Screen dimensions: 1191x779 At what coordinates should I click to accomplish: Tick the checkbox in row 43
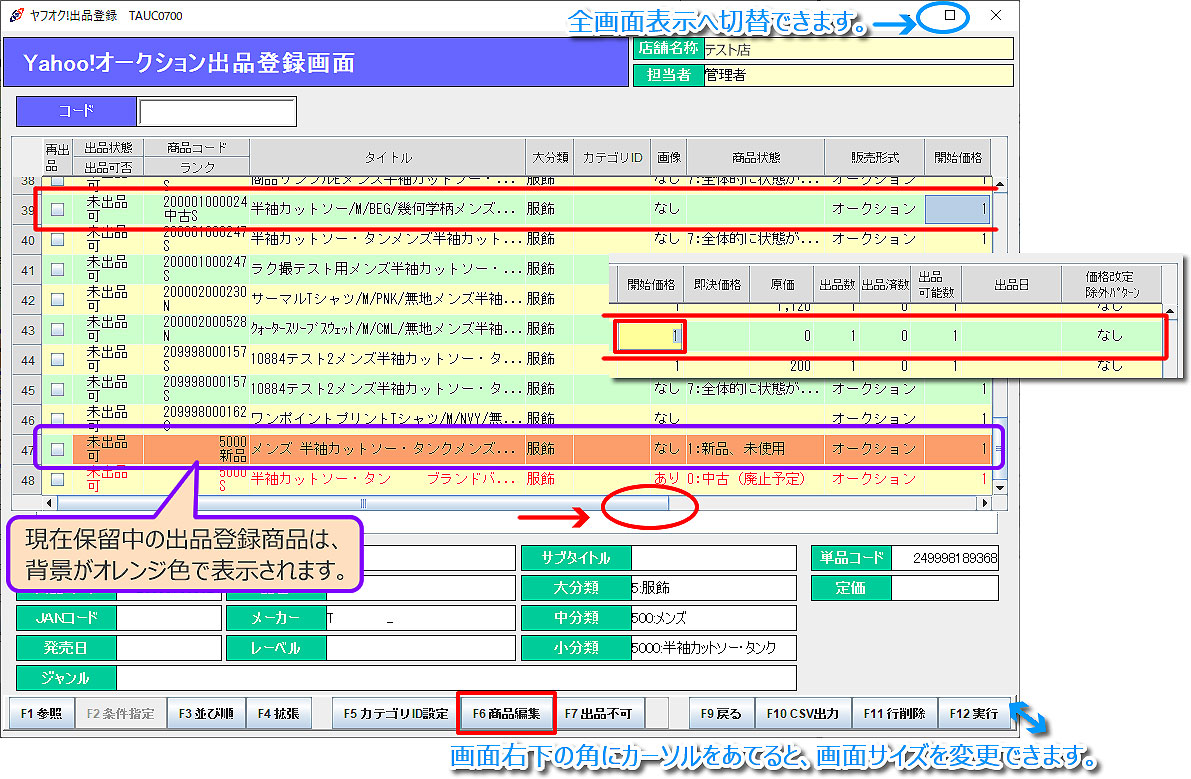[58, 329]
